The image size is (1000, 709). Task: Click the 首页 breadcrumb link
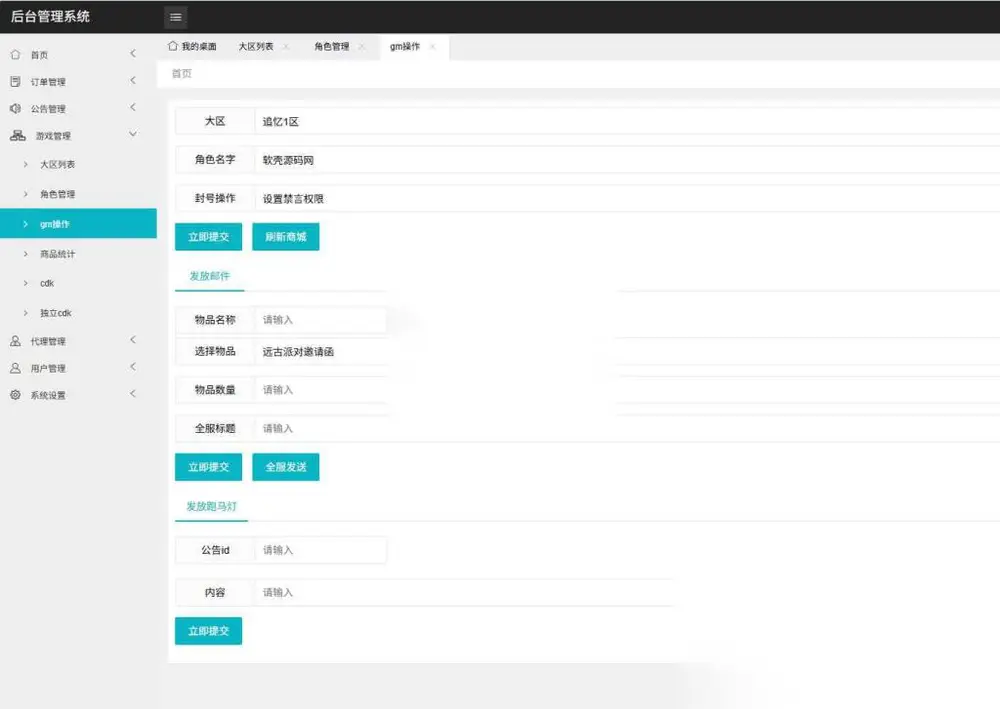pyautogui.click(x=182, y=73)
